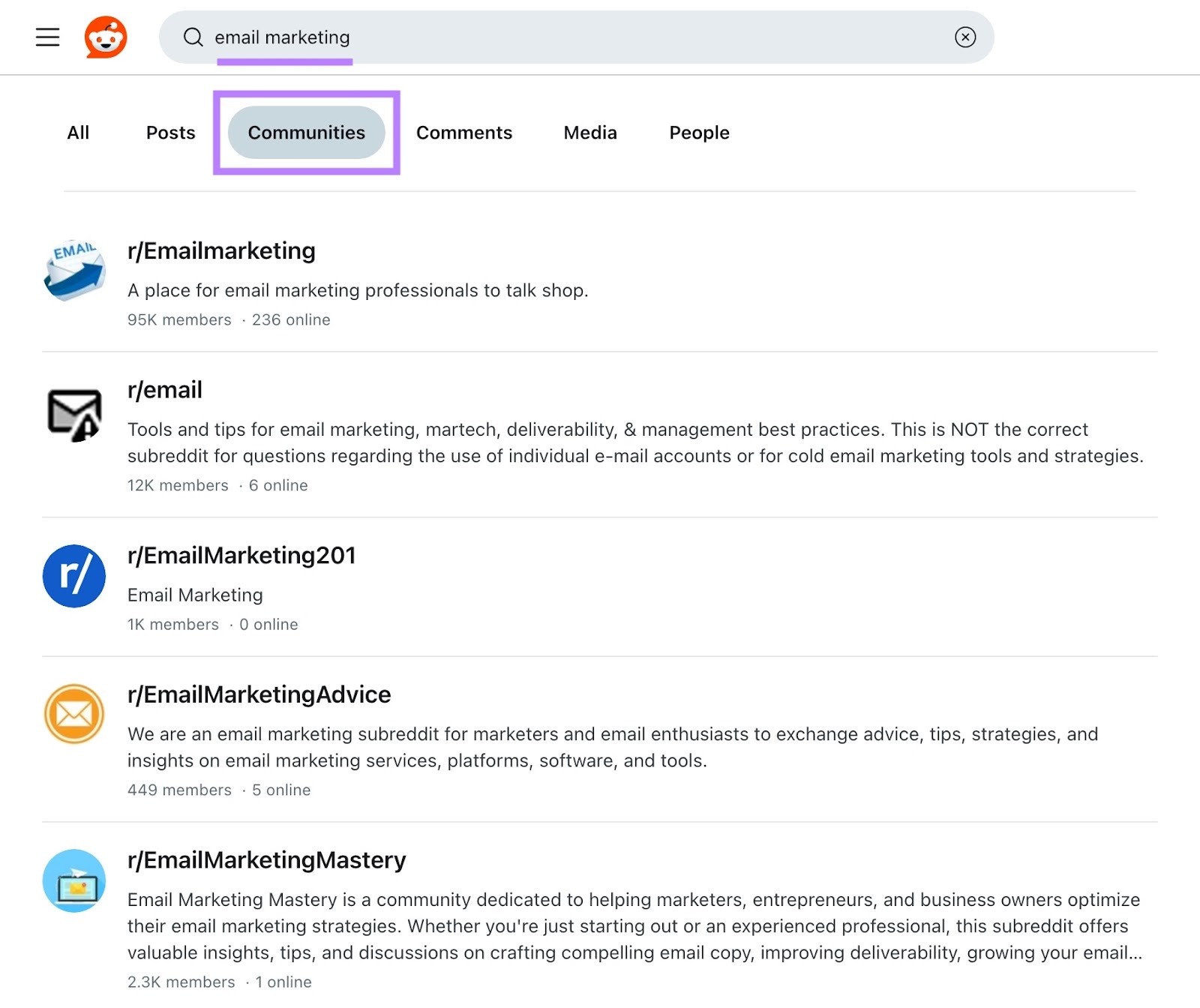The image size is (1200, 1008).
Task: Click the search magnifier icon
Action: click(x=193, y=37)
